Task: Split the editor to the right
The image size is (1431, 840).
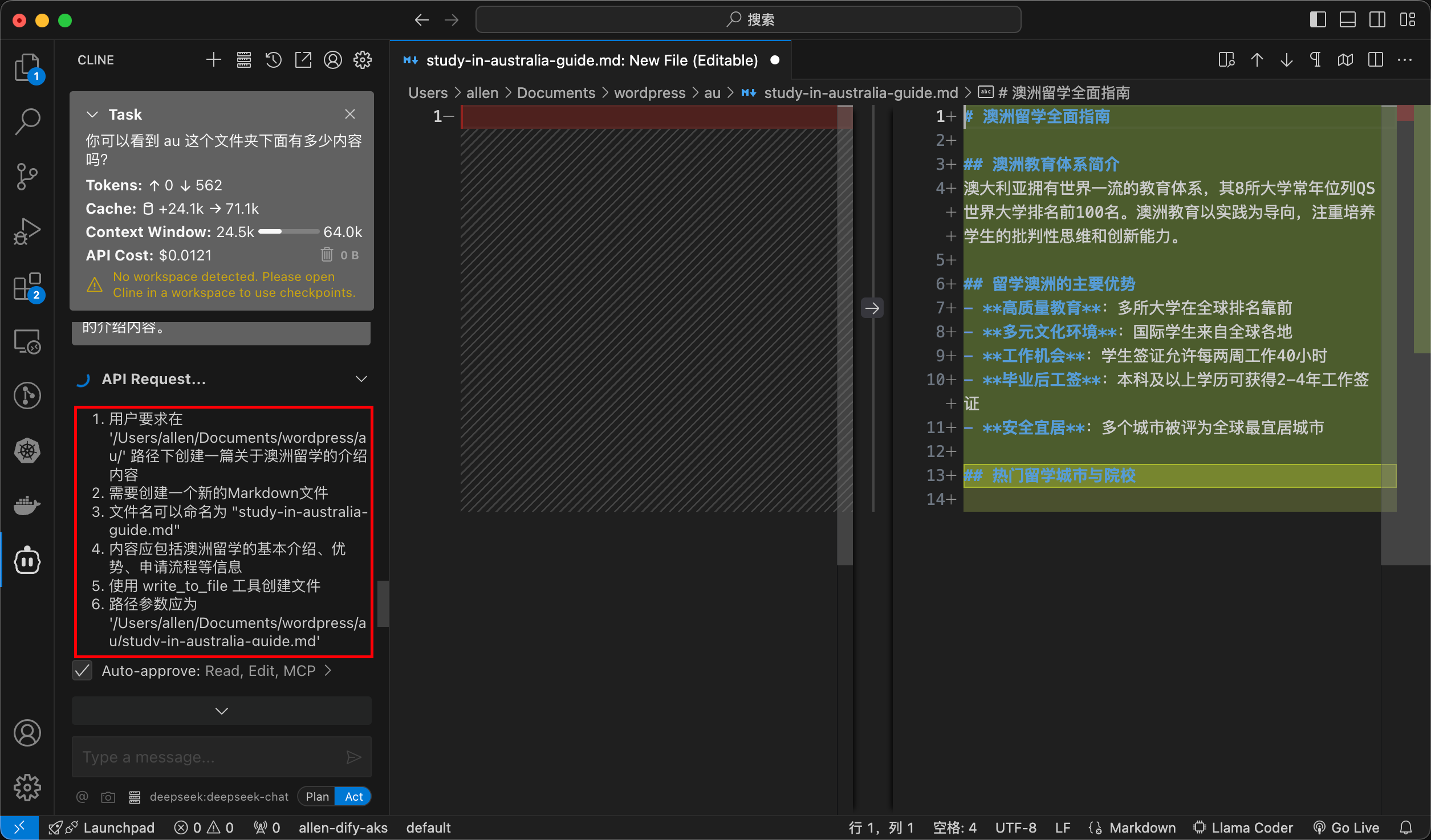Action: (x=1376, y=60)
